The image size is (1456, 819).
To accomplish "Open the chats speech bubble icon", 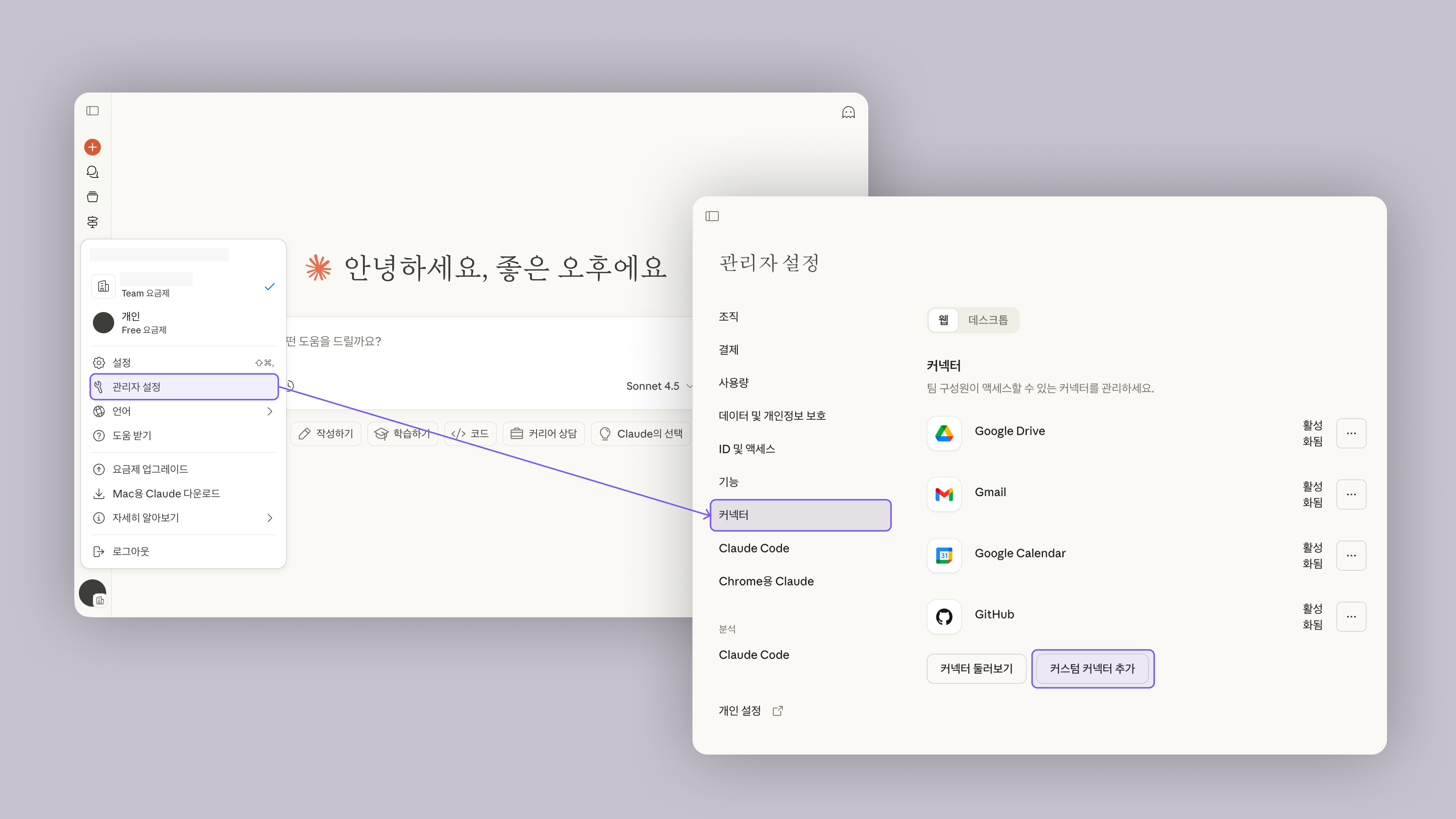I will pos(92,172).
